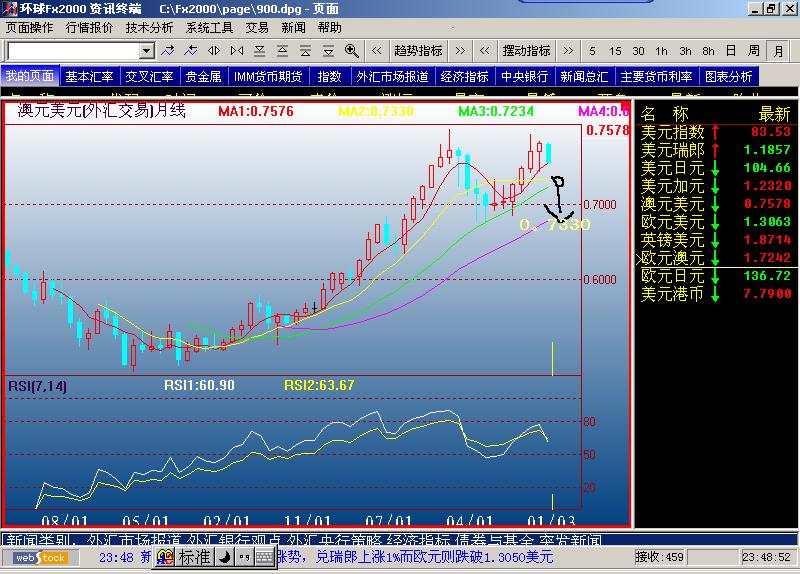Switch to IMM货币期货 tab
800x574 pixels.
[x=268, y=77]
